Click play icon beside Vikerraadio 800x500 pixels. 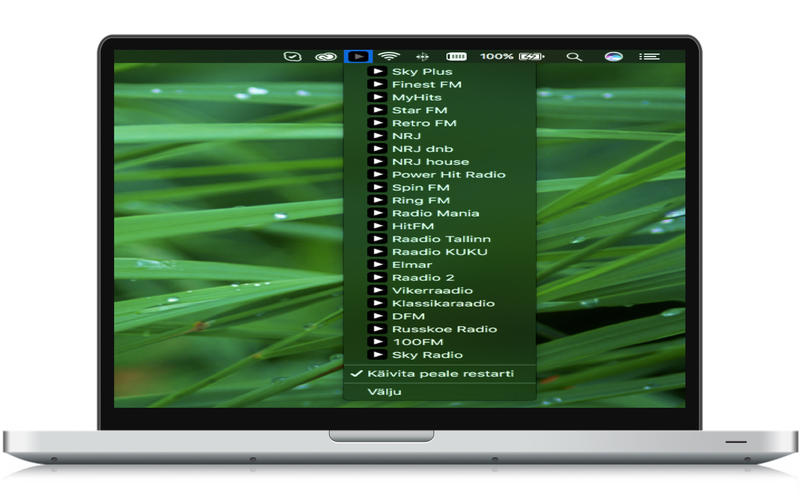click(x=377, y=290)
